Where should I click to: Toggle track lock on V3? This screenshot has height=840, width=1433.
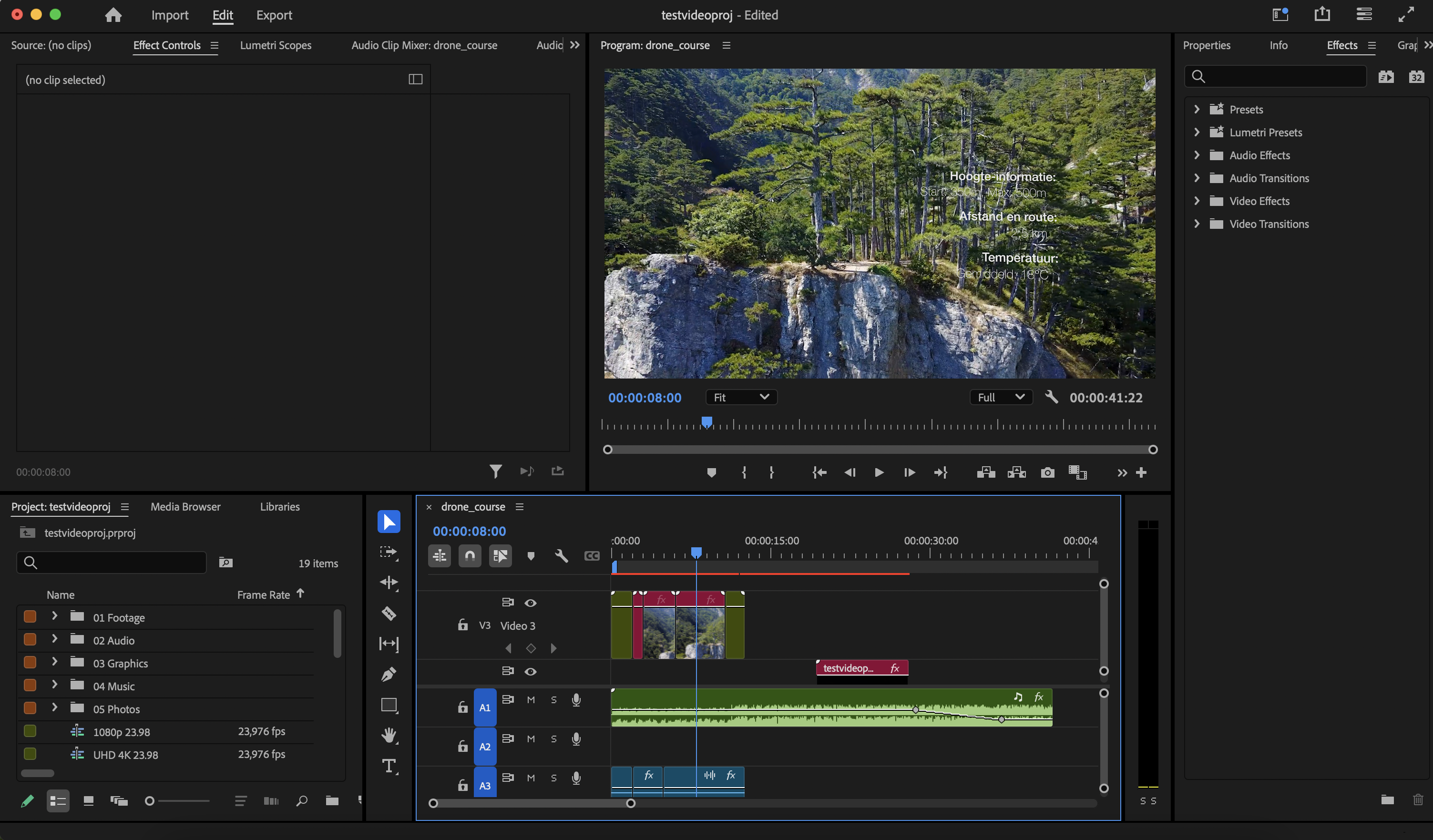[x=463, y=625]
